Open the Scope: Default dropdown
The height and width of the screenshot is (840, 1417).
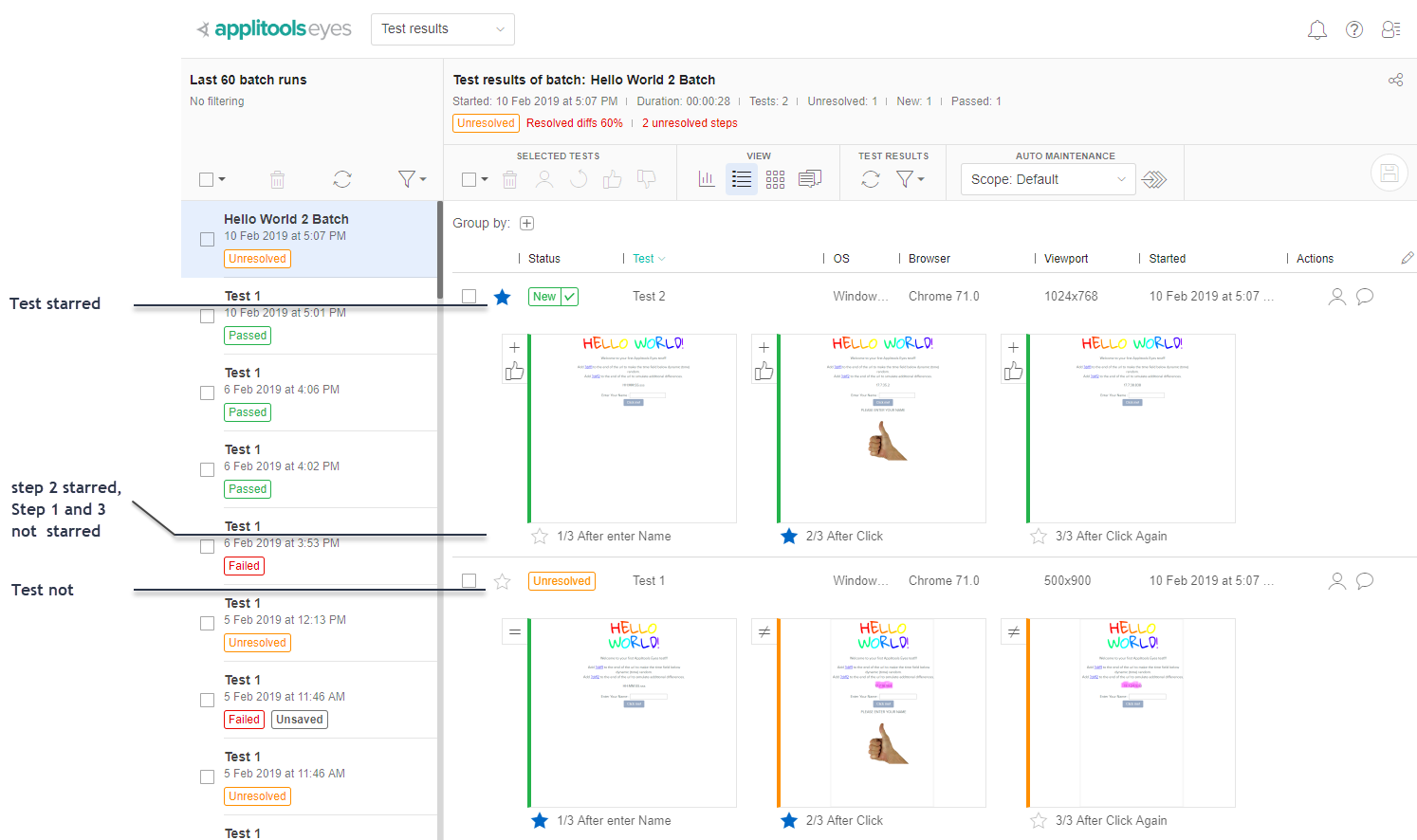(x=1047, y=179)
